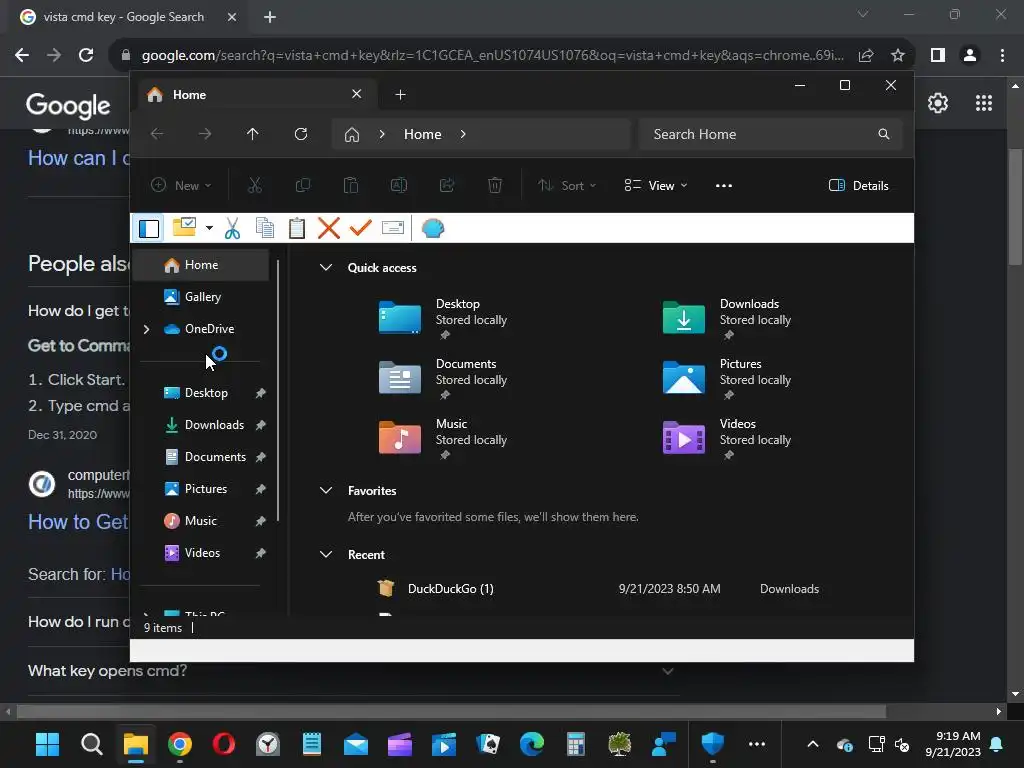The image size is (1024, 768).
Task: Open the New dropdown in File Explorer
Action: pyautogui.click(x=181, y=185)
